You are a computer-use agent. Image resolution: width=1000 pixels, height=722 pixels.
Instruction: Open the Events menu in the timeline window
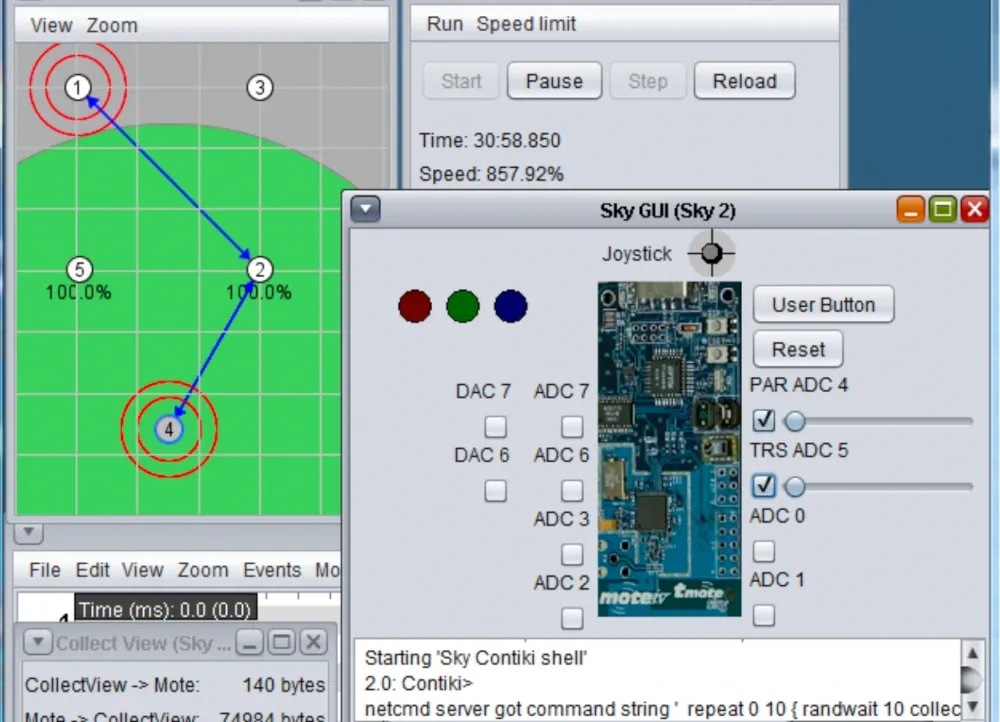point(271,570)
